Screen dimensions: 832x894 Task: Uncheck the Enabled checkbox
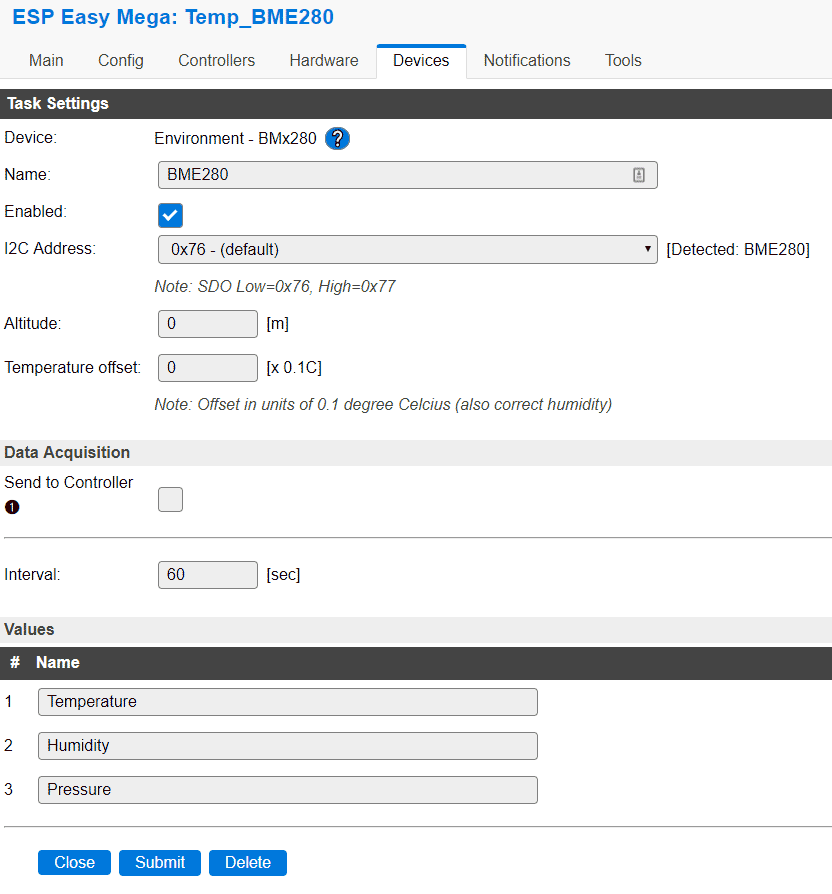coord(171,215)
